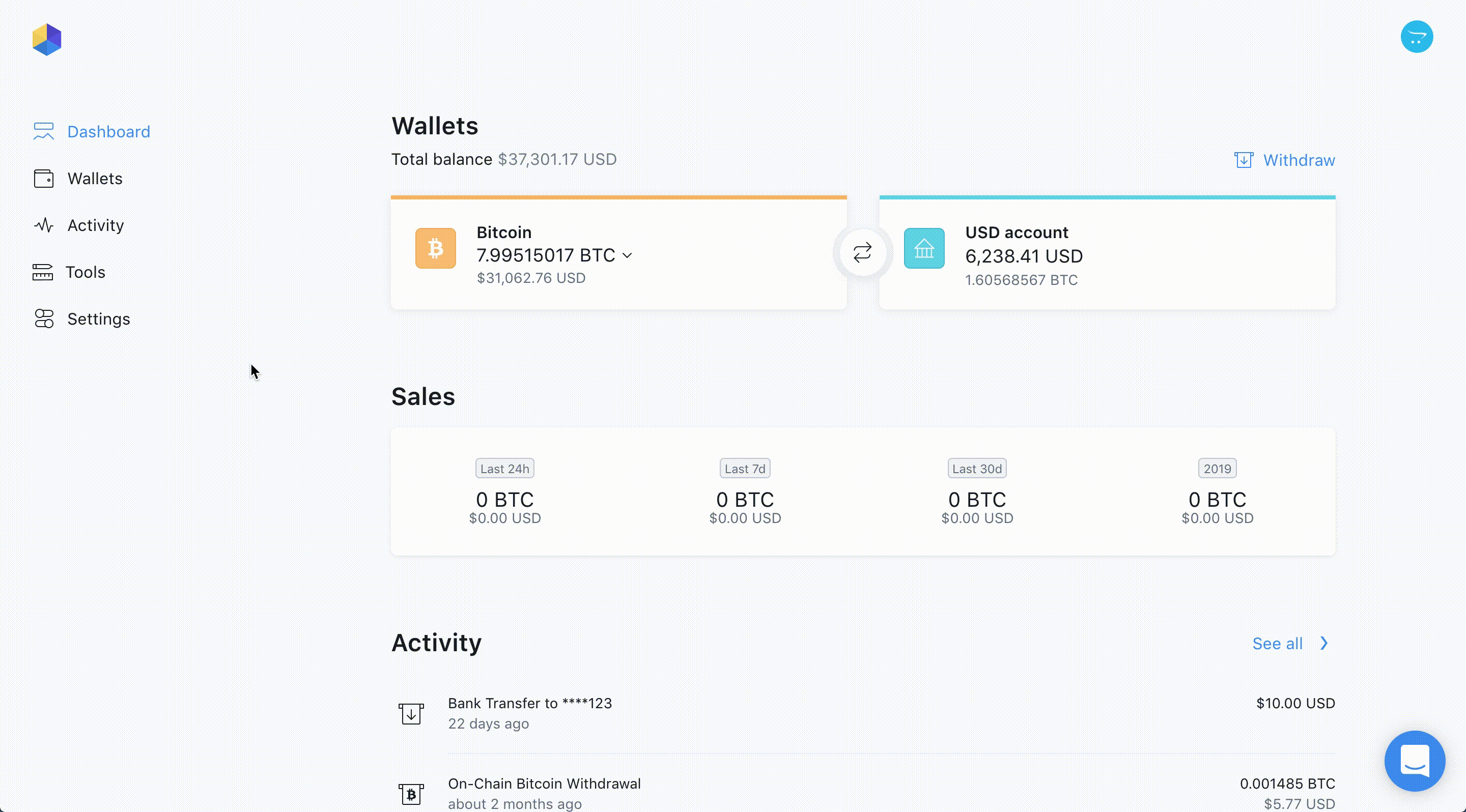Click the swap arrows between wallets

(862, 252)
